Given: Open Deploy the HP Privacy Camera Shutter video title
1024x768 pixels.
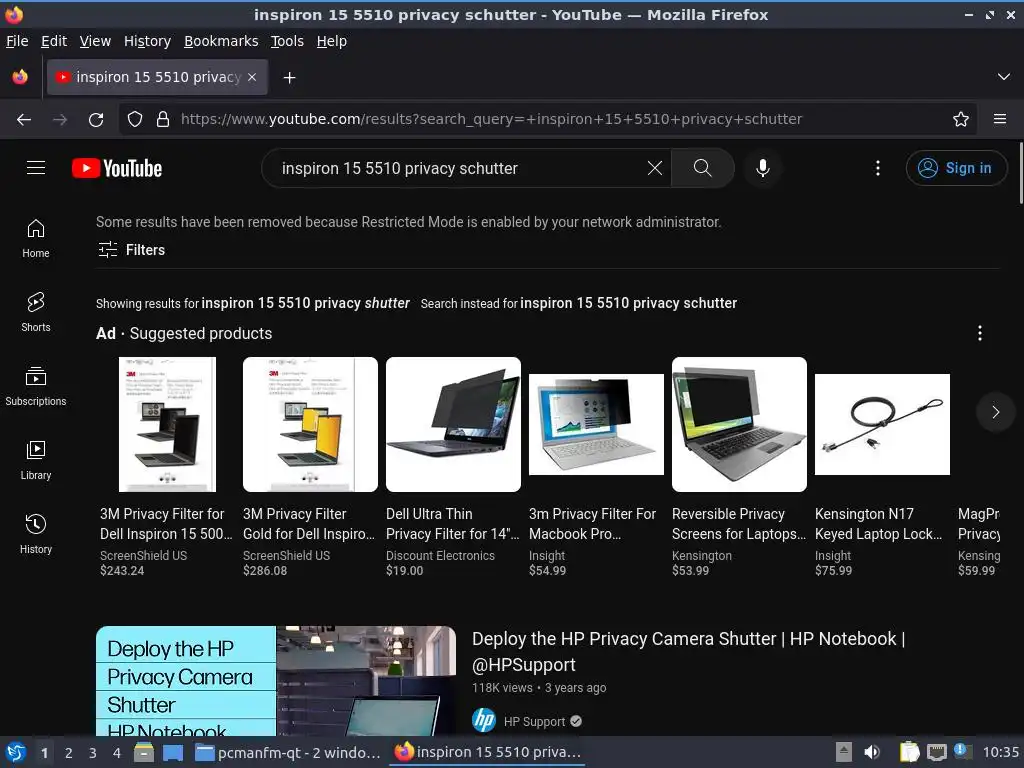Looking at the screenshot, I should click(x=688, y=651).
